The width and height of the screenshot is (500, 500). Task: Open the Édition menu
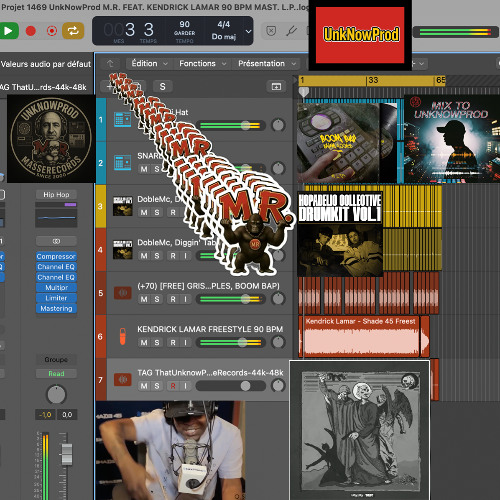click(x=149, y=63)
